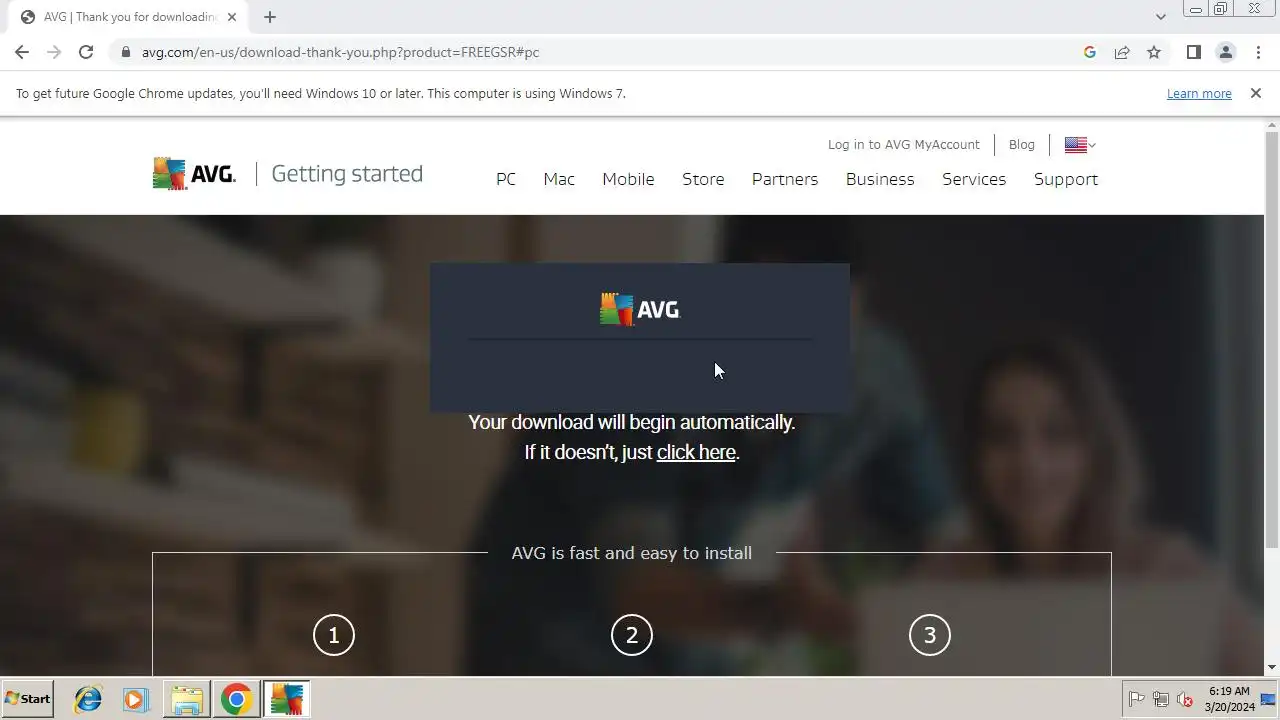
Task: Select step 3 circle
Action: [930, 635]
